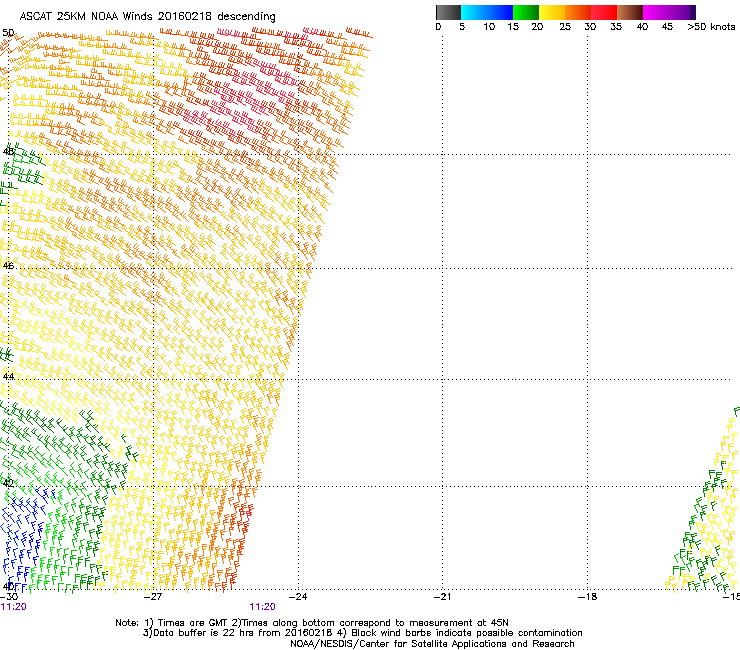Click latitude label "46" on the left axis
The width and height of the screenshot is (740, 650).
(x=8, y=266)
